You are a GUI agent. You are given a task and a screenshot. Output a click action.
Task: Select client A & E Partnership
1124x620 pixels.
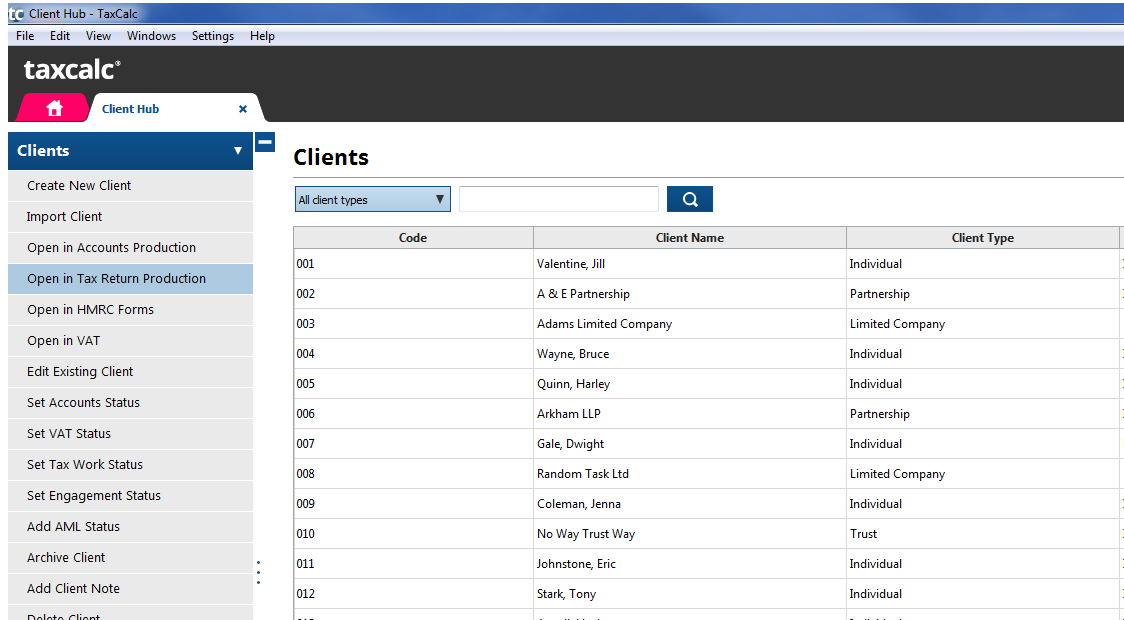coord(583,294)
